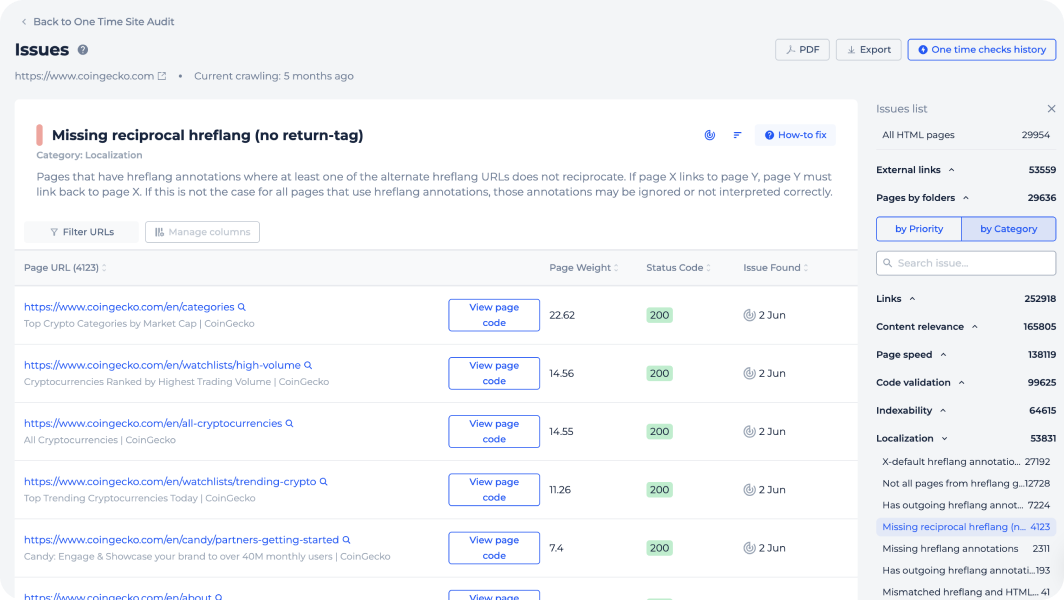Click Manage columns button
The height and width of the screenshot is (600, 1064).
(202, 232)
